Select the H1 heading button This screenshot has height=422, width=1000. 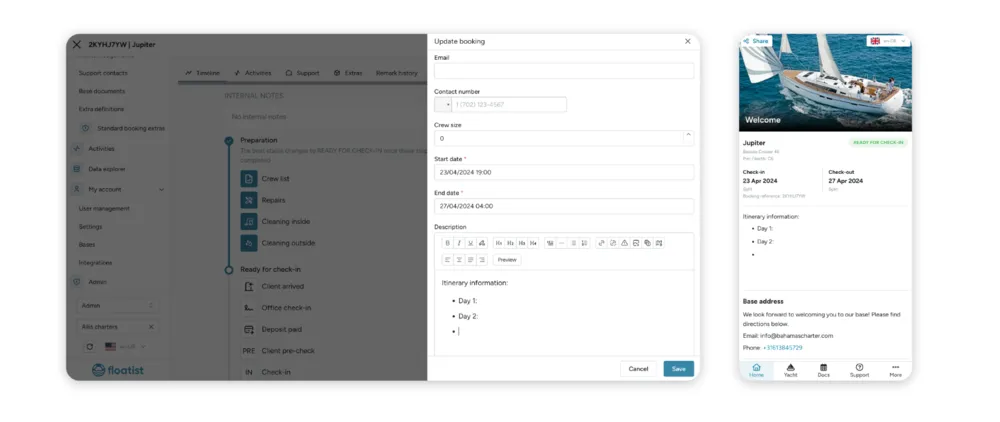(x=499, y=243)
